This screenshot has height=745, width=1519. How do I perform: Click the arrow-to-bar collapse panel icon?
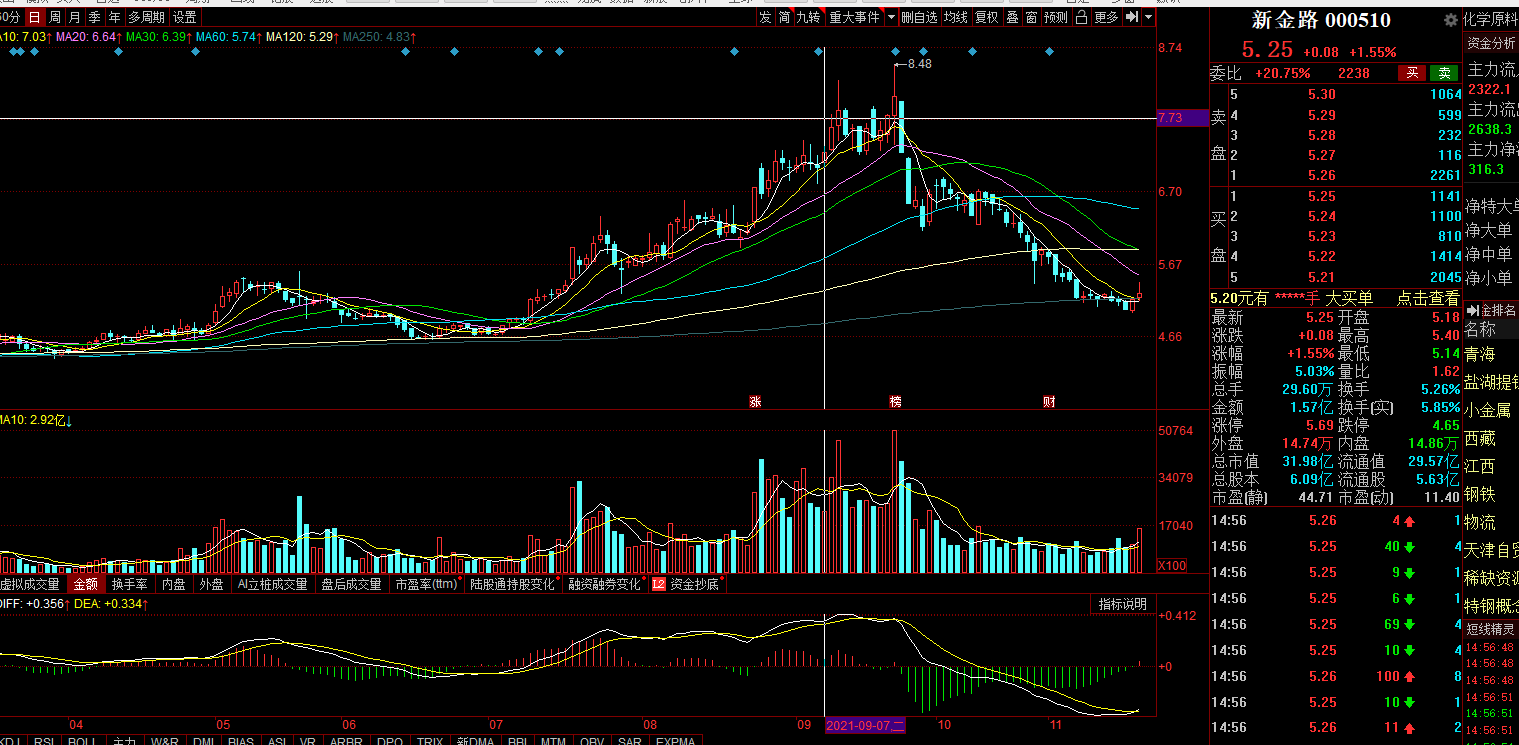[1132, 17]
